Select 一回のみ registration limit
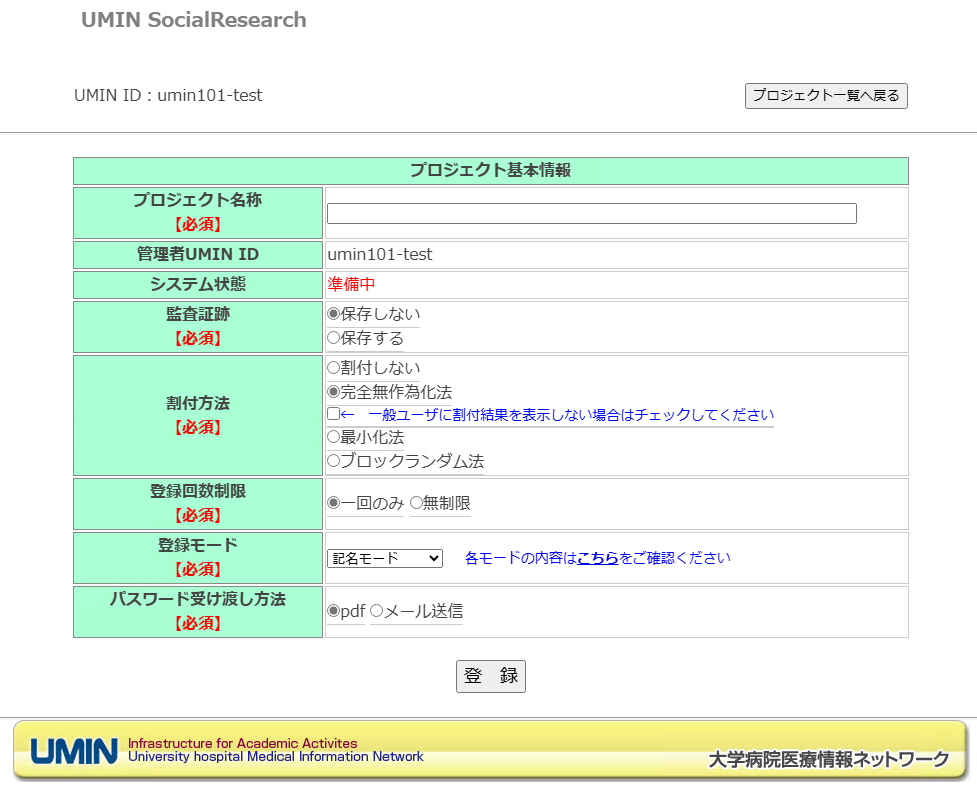Image resolution: width=977 pixels, height=785 pixels. tap(334, 503)
